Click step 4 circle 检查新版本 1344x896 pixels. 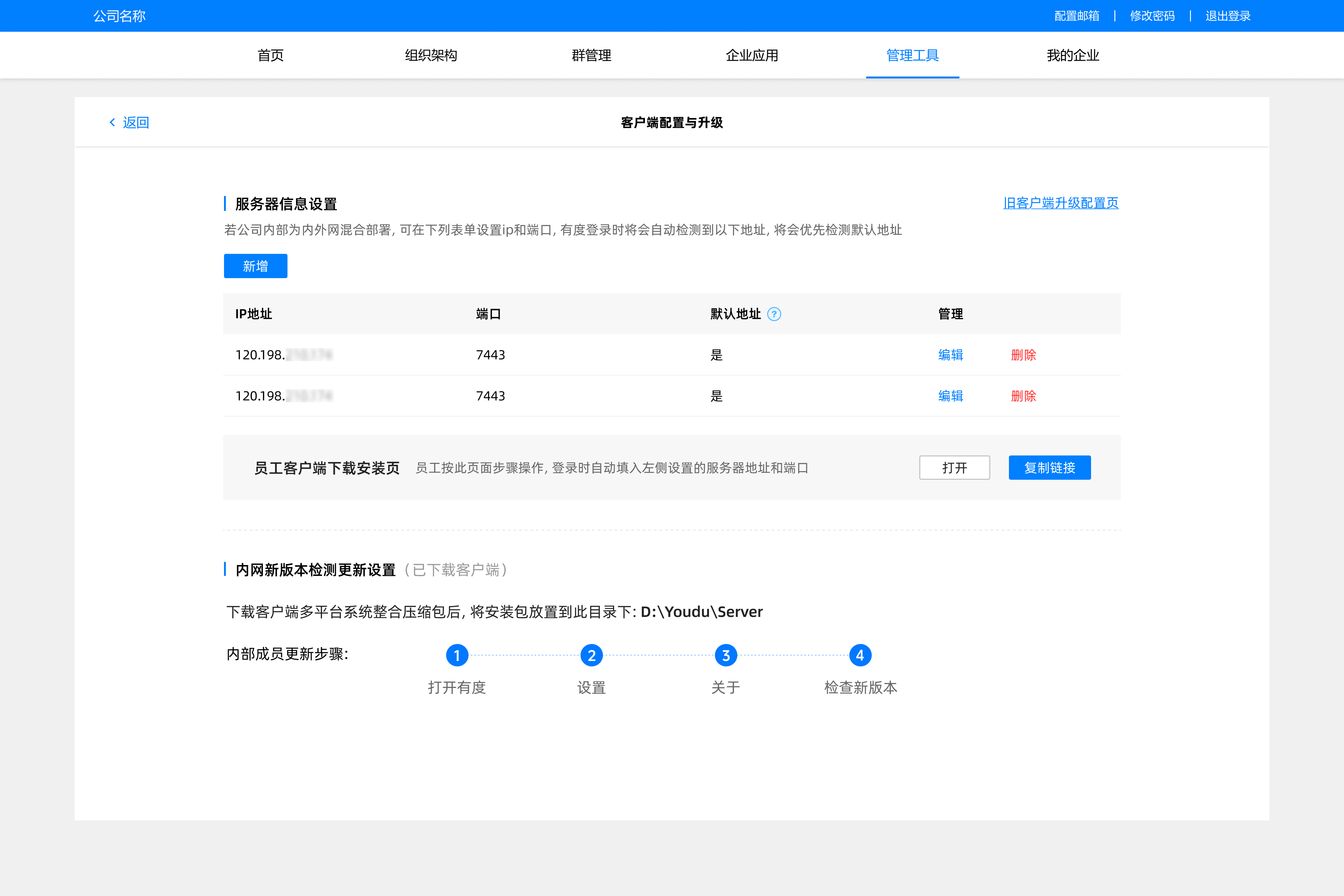(860, 655)
